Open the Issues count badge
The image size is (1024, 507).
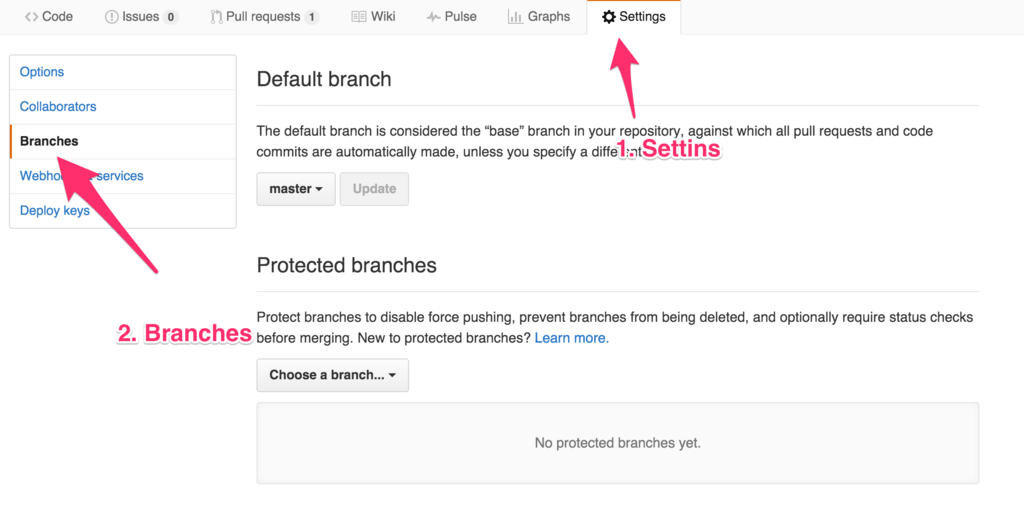(x=170, y=18)
